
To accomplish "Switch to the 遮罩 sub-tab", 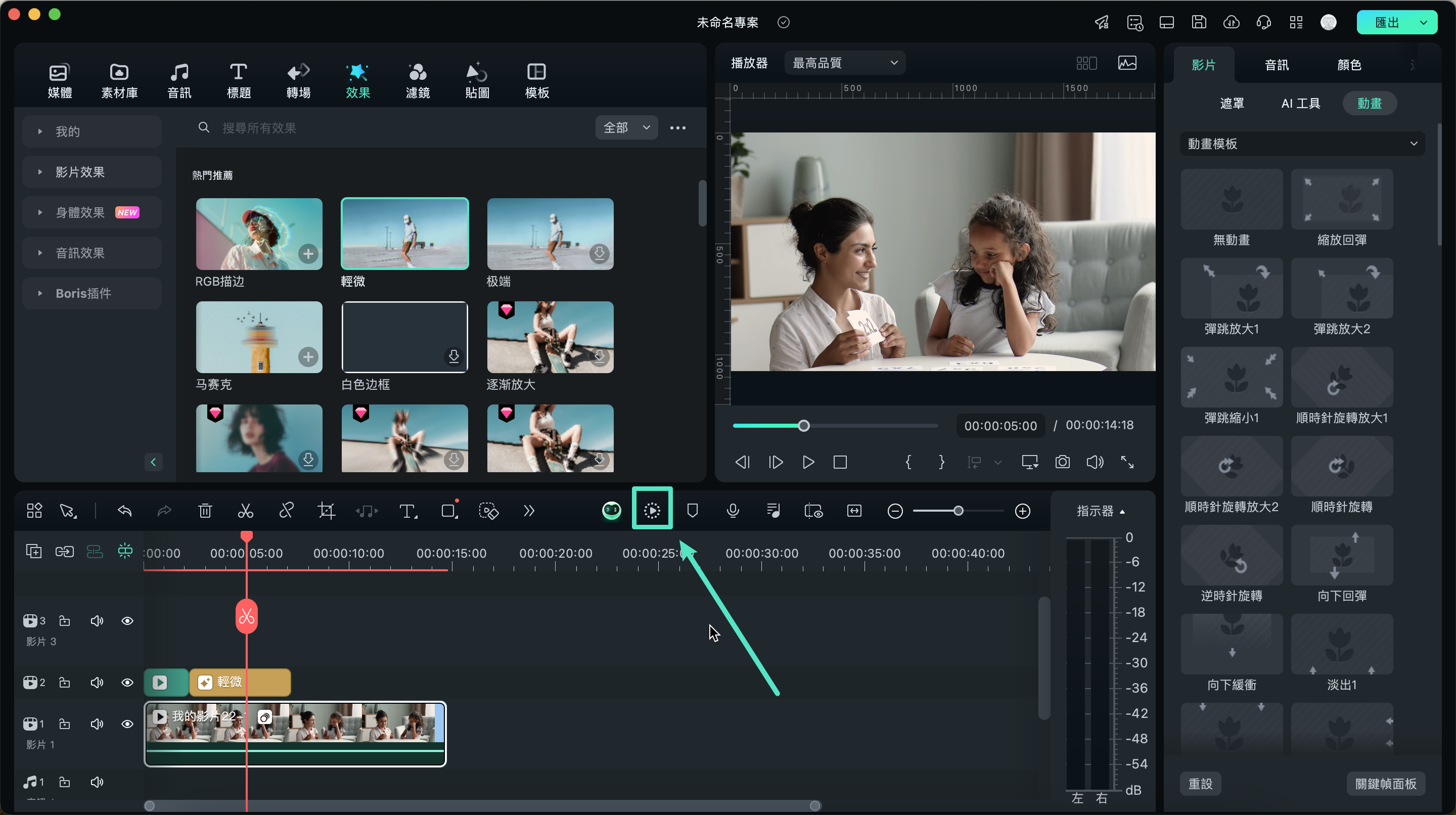I will 1232,104.
